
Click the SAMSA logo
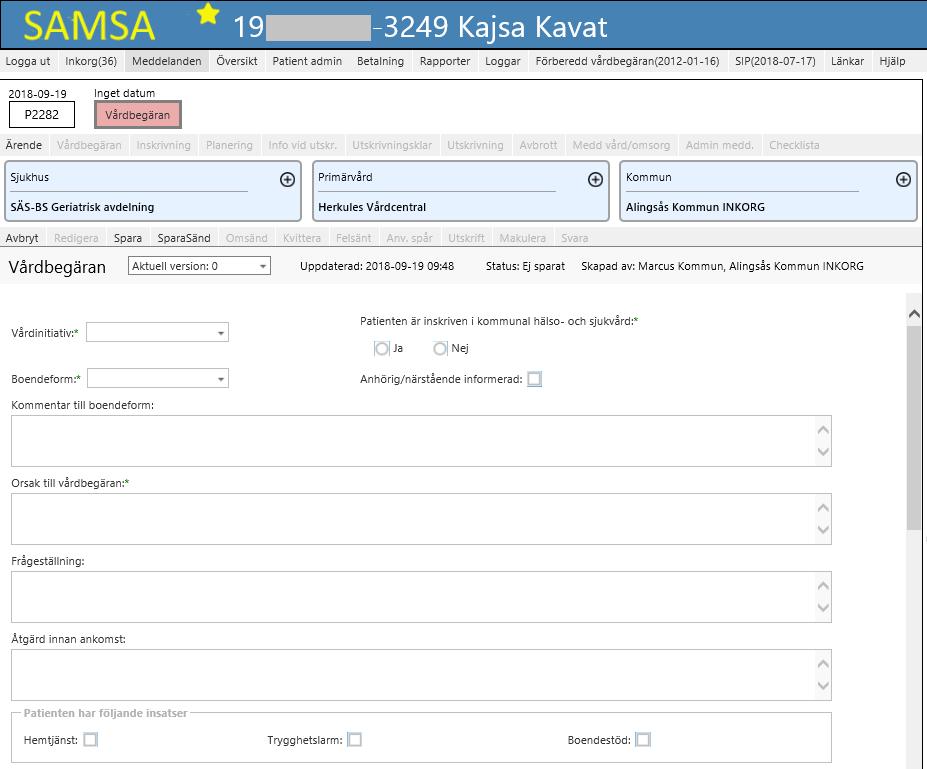89,26
